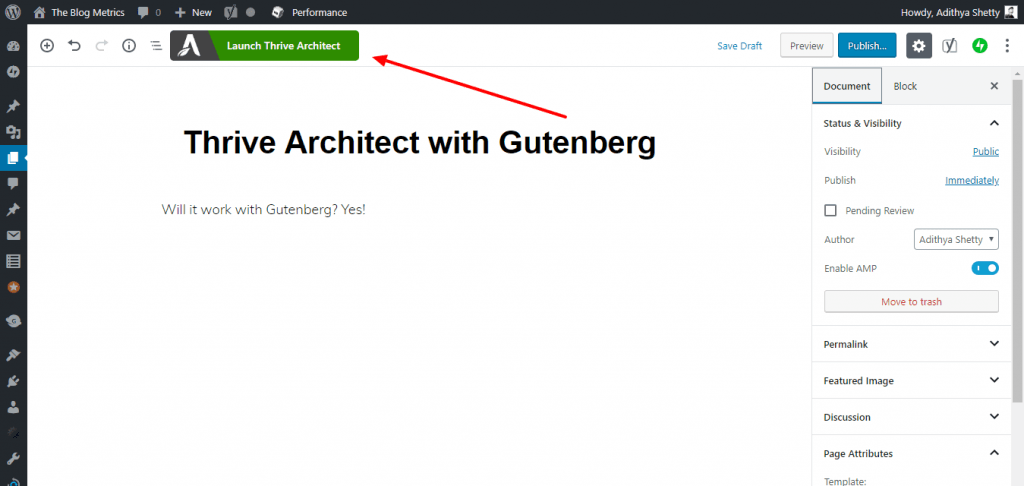This screenshot has width=1024, height=486.
Task: Click the Save Draft link
Action: (739, 46)
